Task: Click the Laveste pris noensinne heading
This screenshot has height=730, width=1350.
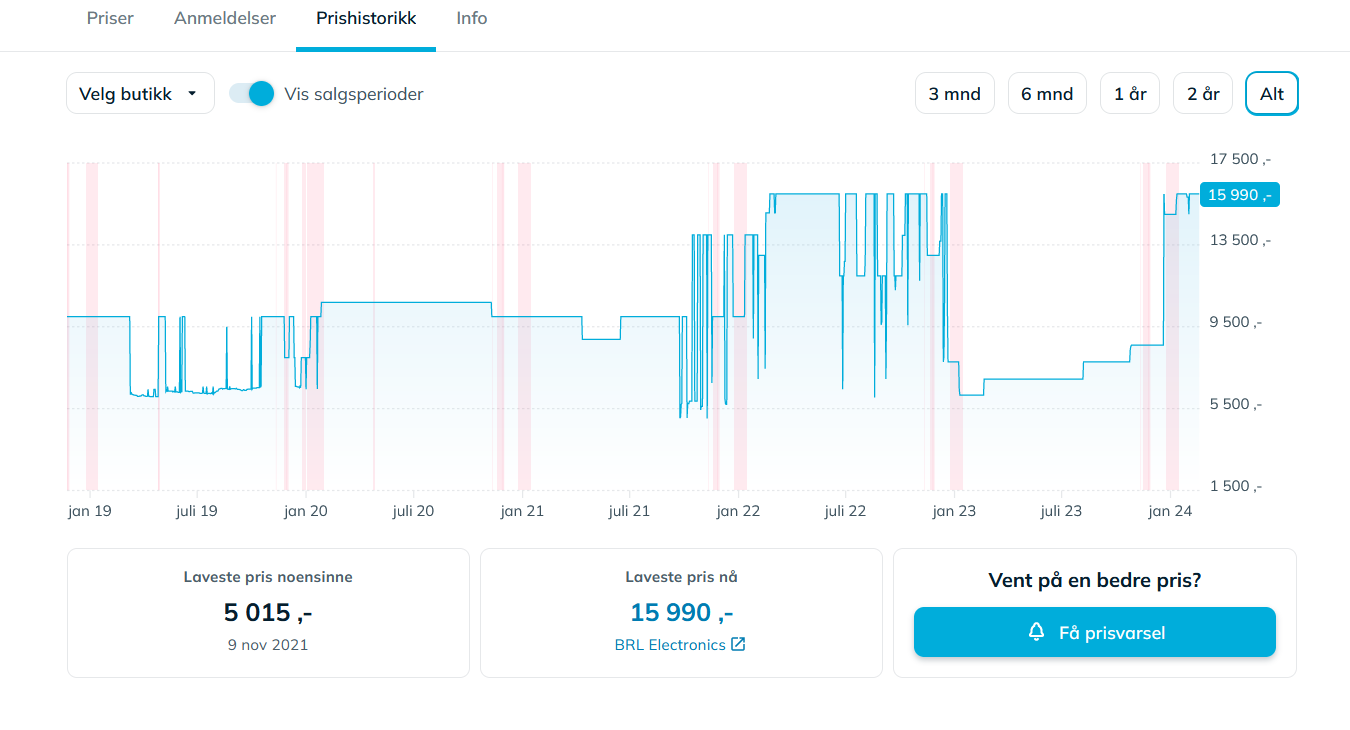Action: 268,577
